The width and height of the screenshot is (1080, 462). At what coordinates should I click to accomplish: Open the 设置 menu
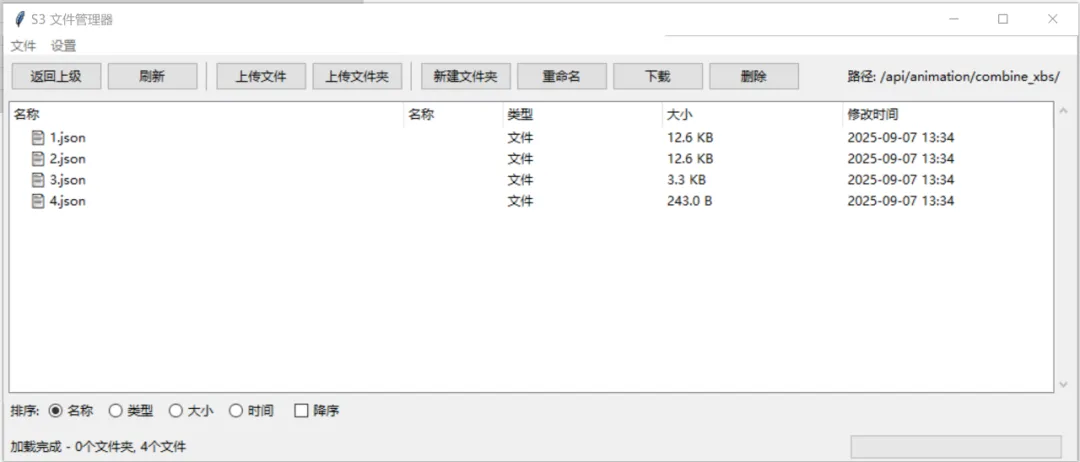(63, 46)
